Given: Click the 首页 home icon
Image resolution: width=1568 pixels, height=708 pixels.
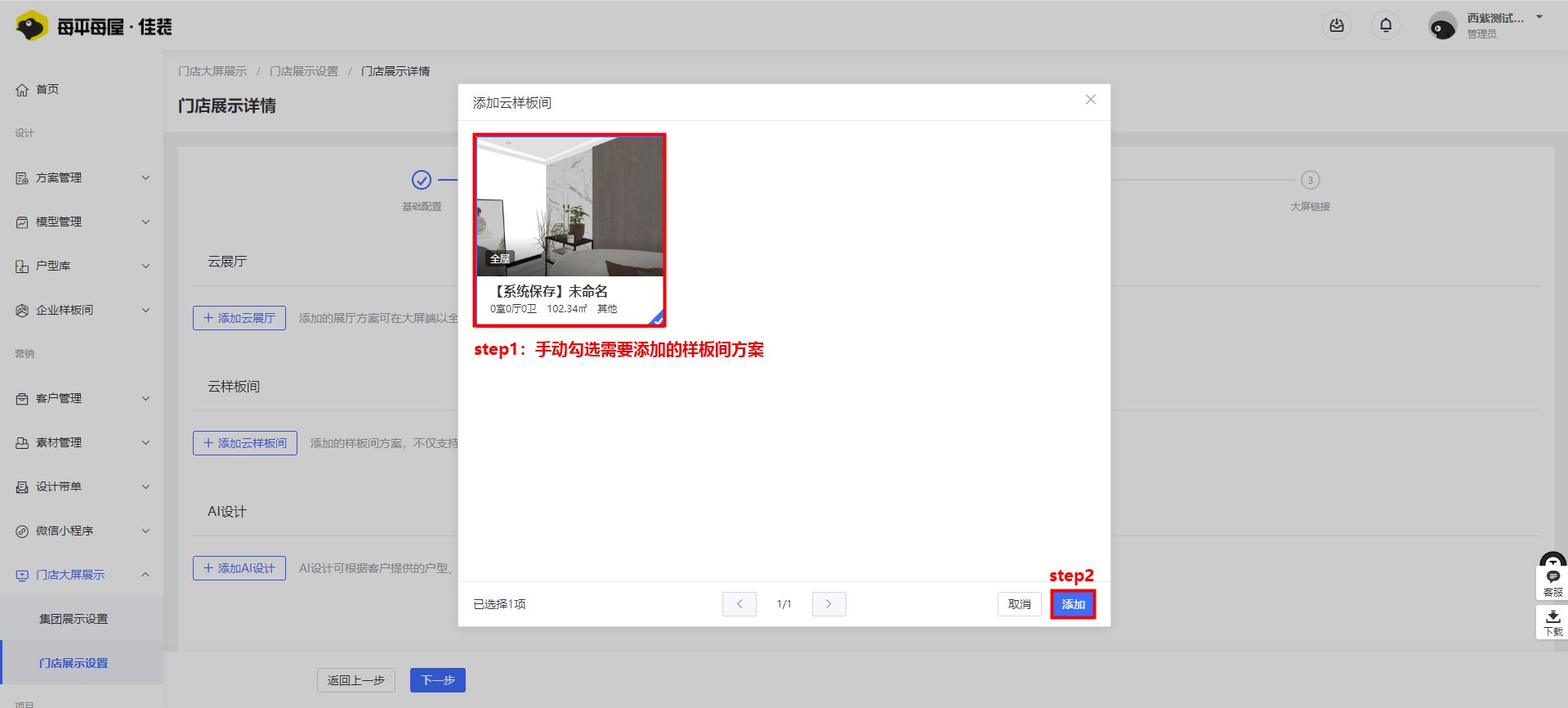Looking at the screenshot, I should tap(22, 90).
